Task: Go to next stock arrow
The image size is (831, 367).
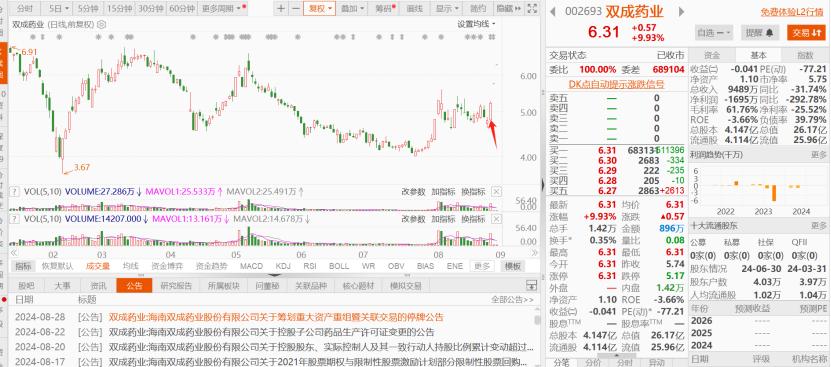Action: click(x=682, y=12)
